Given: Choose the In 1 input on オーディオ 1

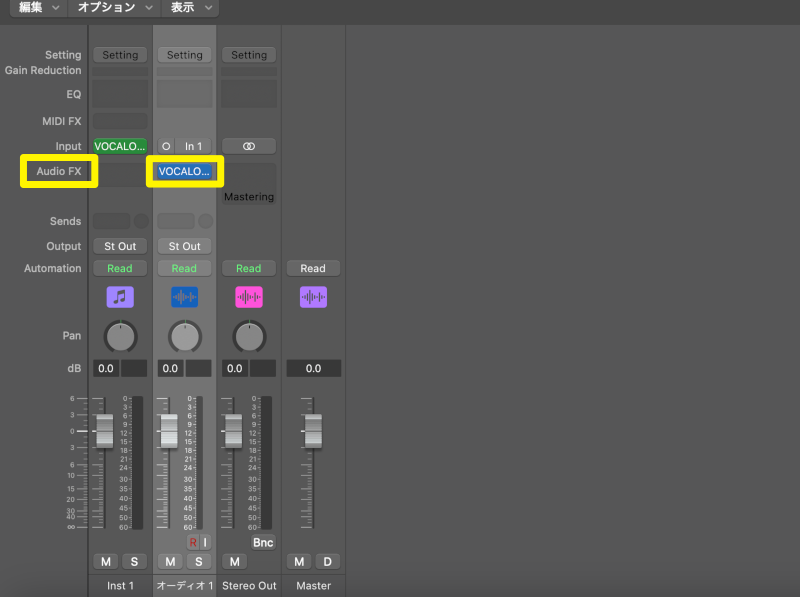Looking at the screenshot, I should point(193,146).
